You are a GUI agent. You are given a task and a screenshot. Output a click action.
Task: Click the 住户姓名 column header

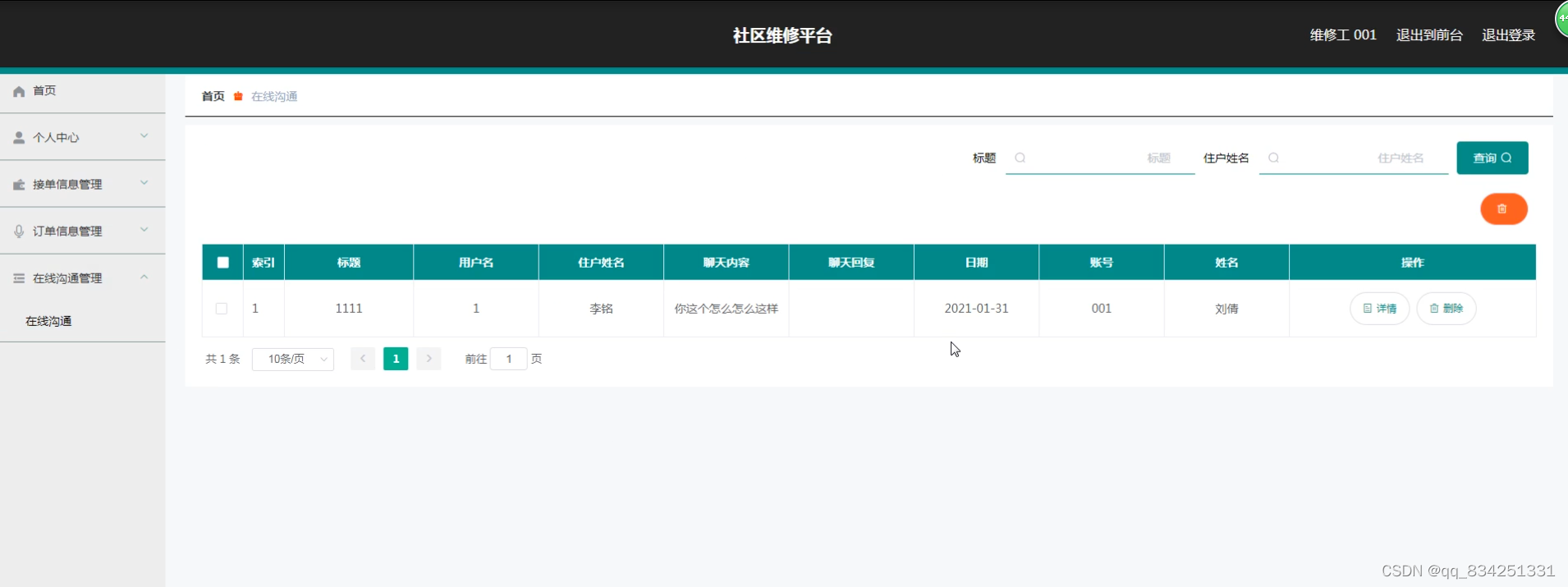(x=601, y=263)
